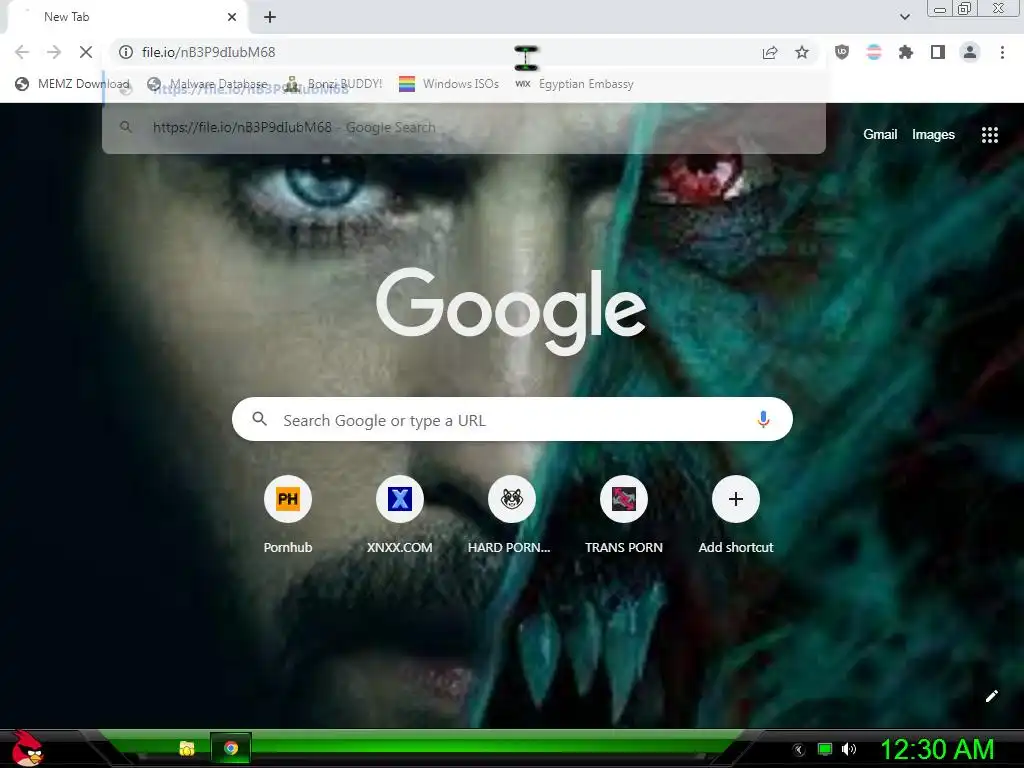
Task: Open the PH shortcut tile
Action: (x=287, y=499)
